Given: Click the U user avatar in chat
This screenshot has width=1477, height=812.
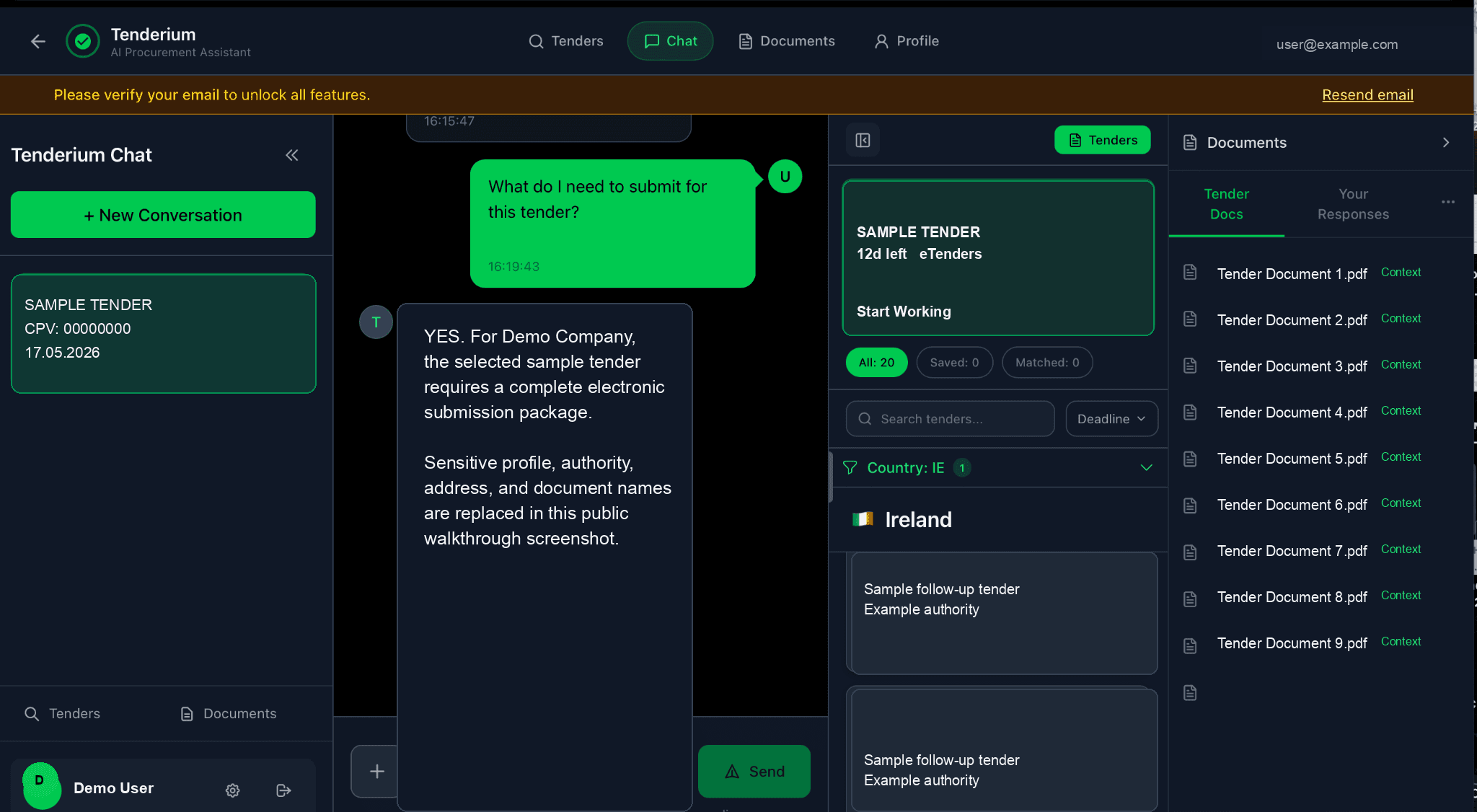Looking at the screenshot, I should pos(785,177).
